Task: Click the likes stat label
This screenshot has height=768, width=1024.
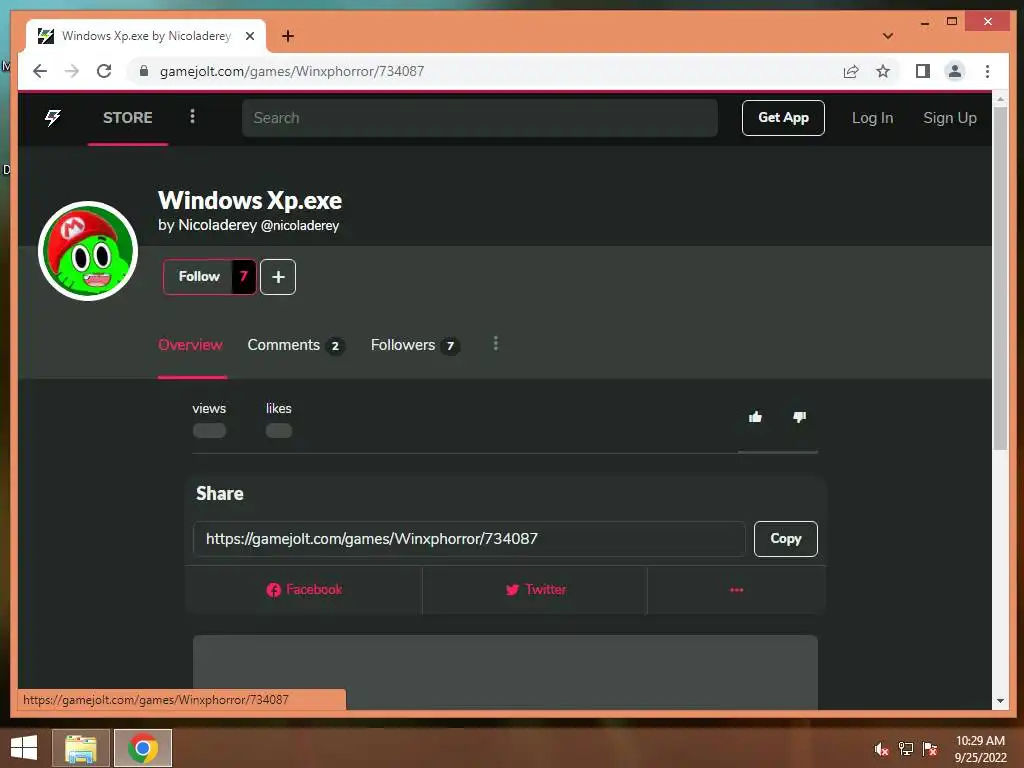Action: (x=279, y=409)
